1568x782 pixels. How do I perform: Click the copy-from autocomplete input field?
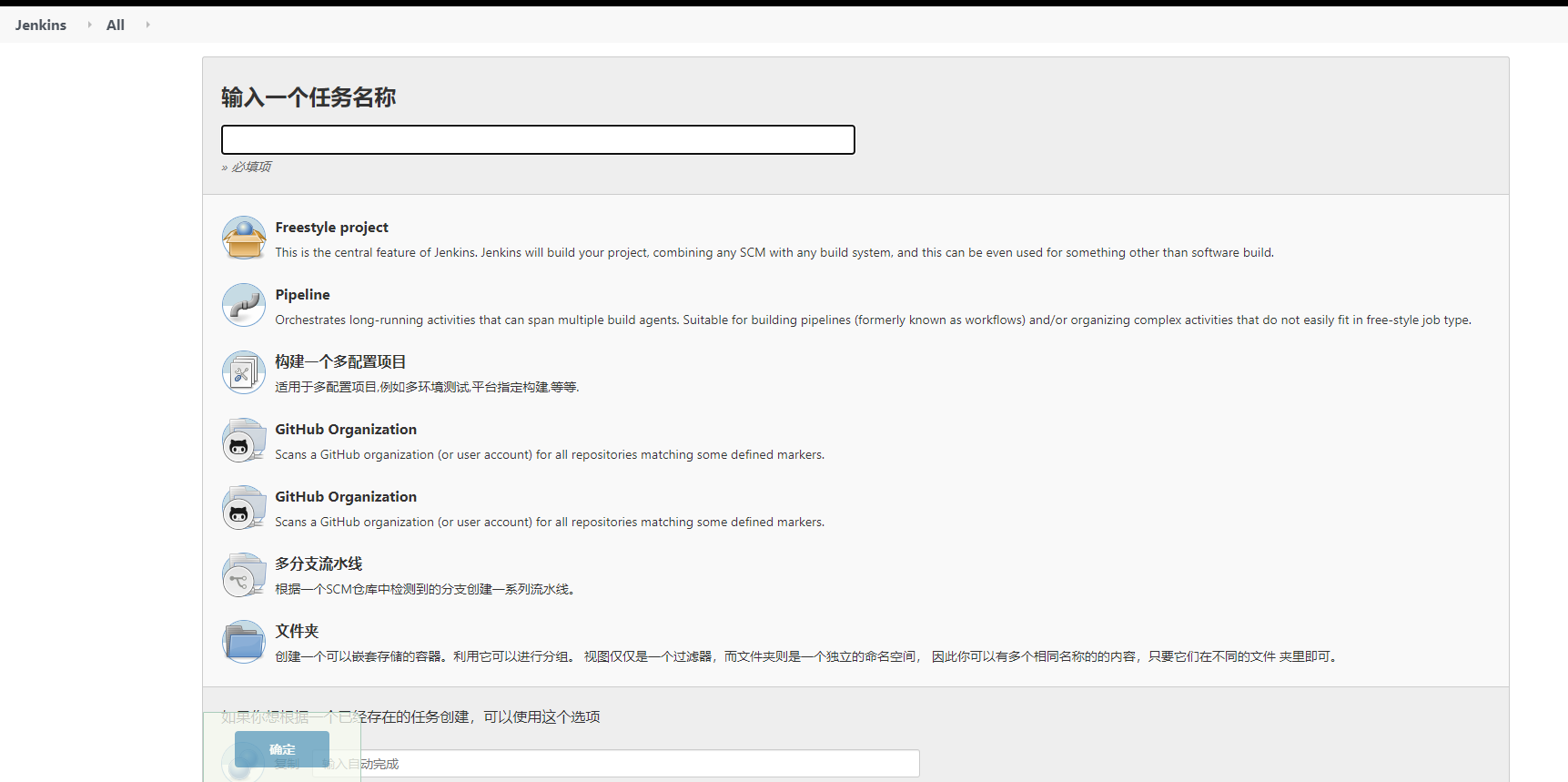click(x=616, y=764)
